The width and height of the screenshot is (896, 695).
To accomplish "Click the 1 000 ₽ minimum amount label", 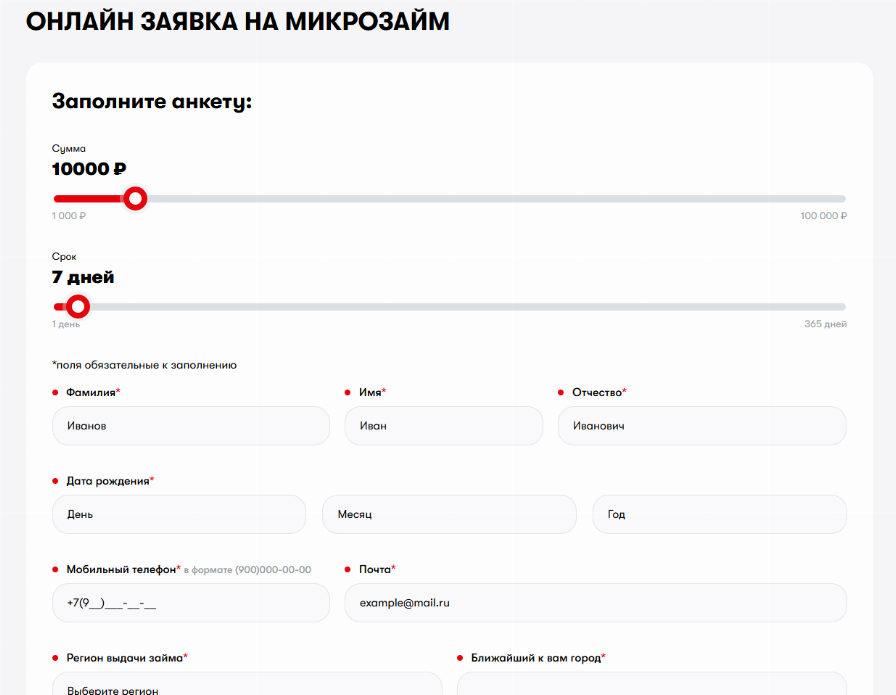I will click(x=69, y=215).
